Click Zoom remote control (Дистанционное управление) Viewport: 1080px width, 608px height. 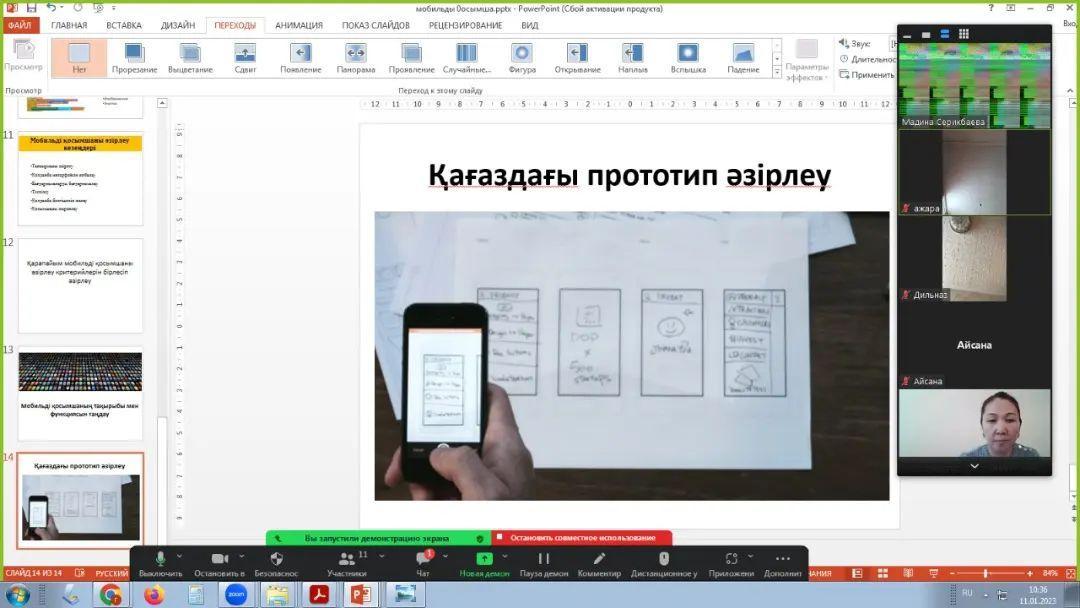click(x=664, y=564)
